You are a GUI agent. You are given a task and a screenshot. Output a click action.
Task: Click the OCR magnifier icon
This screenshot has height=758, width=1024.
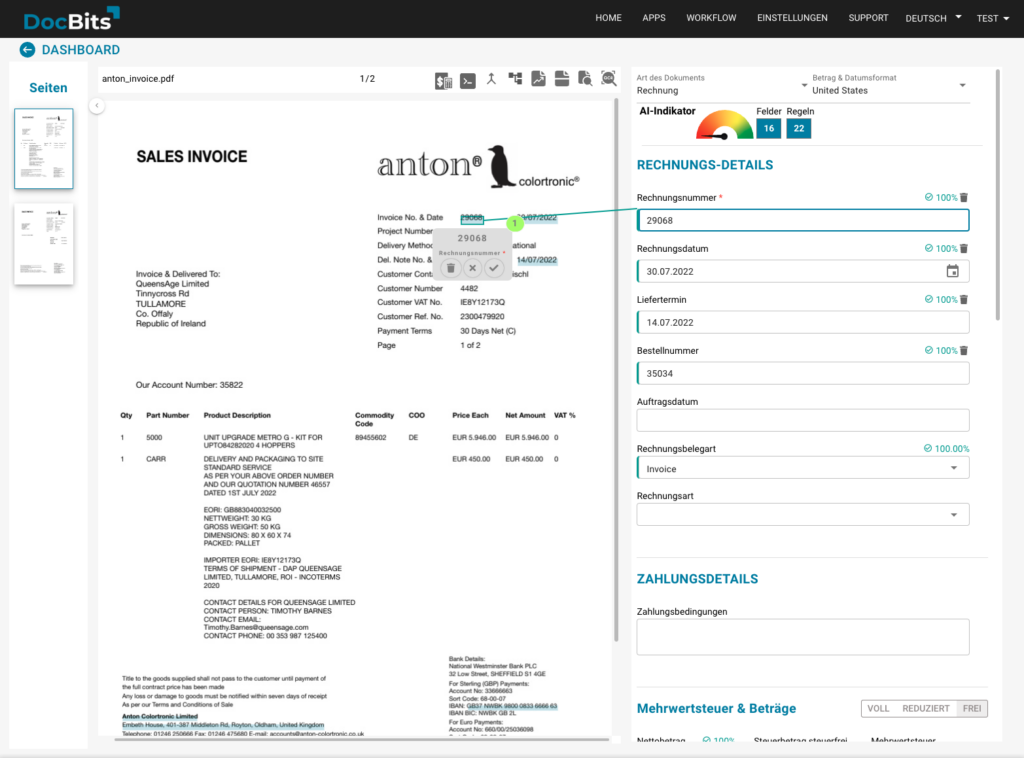pyautogui.click(x=608, y=80)
